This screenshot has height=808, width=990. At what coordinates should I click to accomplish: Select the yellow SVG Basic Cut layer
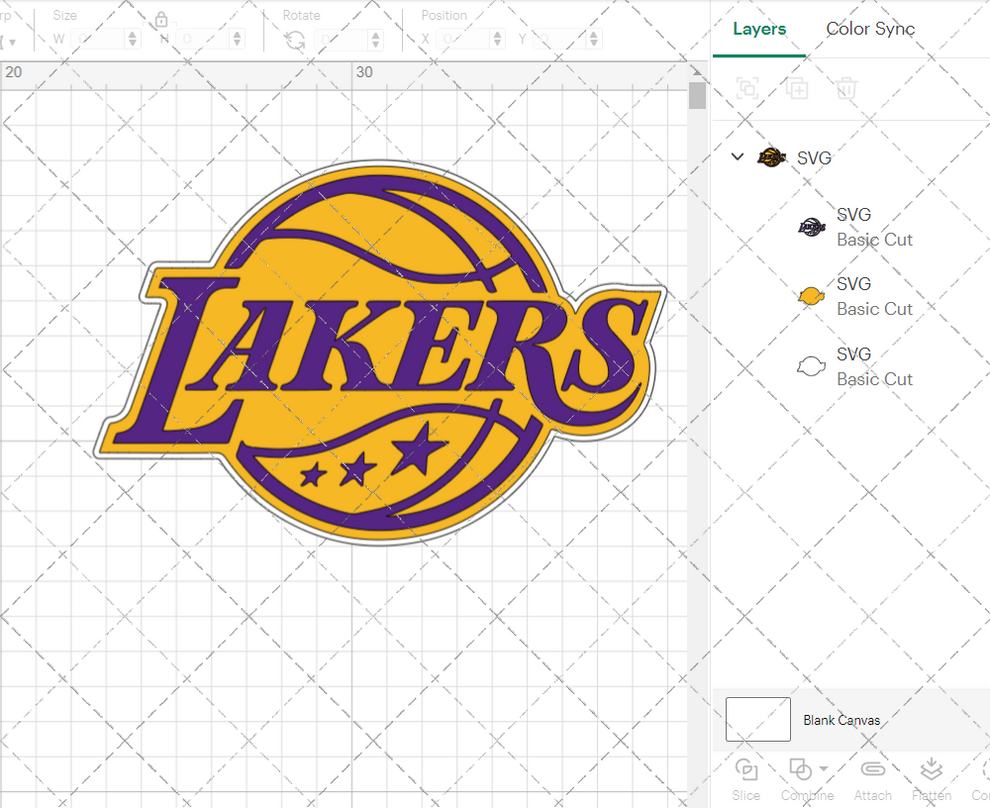click(x=811, y=295)
